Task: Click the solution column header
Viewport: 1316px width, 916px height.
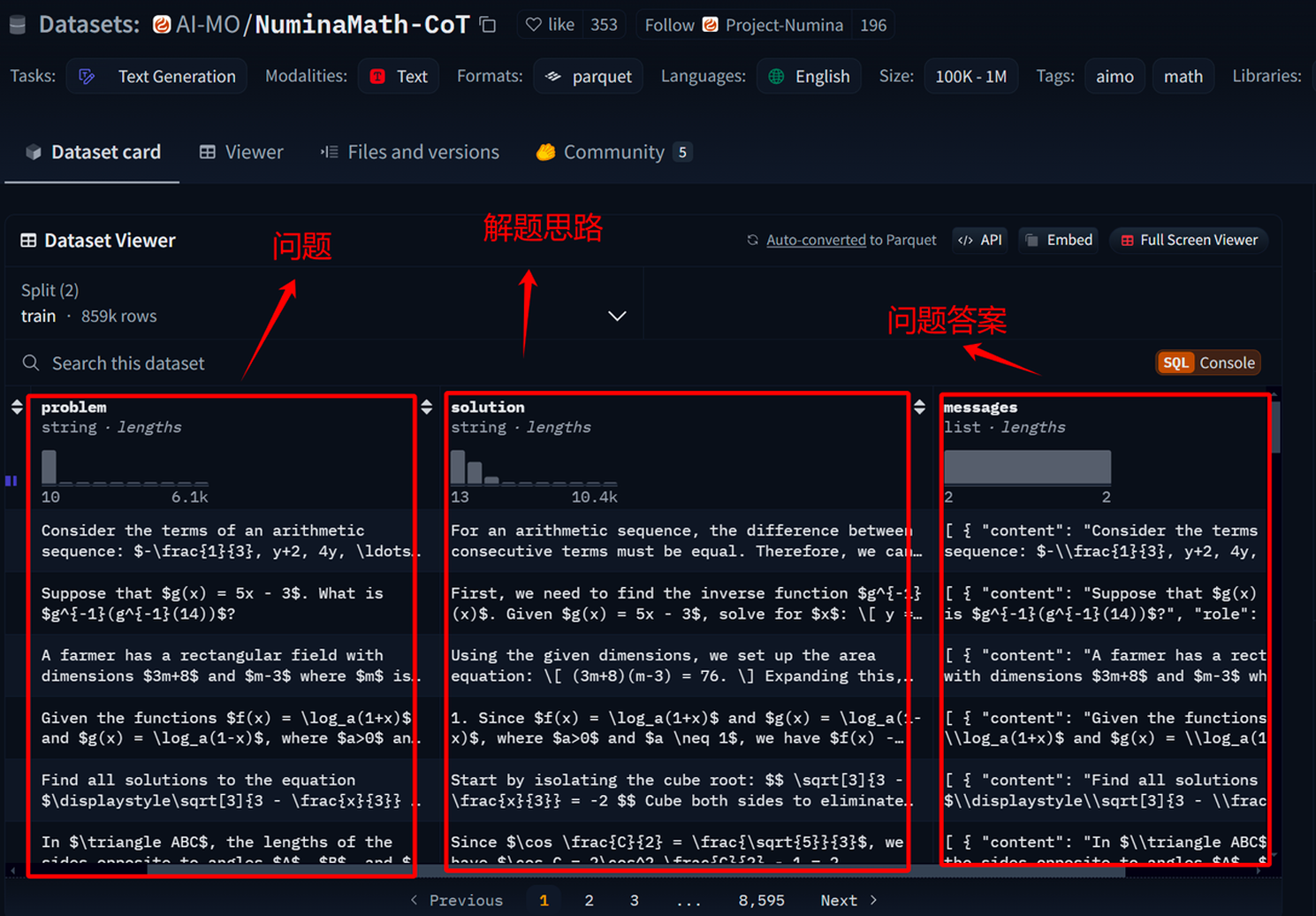Action: [x=488, y=407]
